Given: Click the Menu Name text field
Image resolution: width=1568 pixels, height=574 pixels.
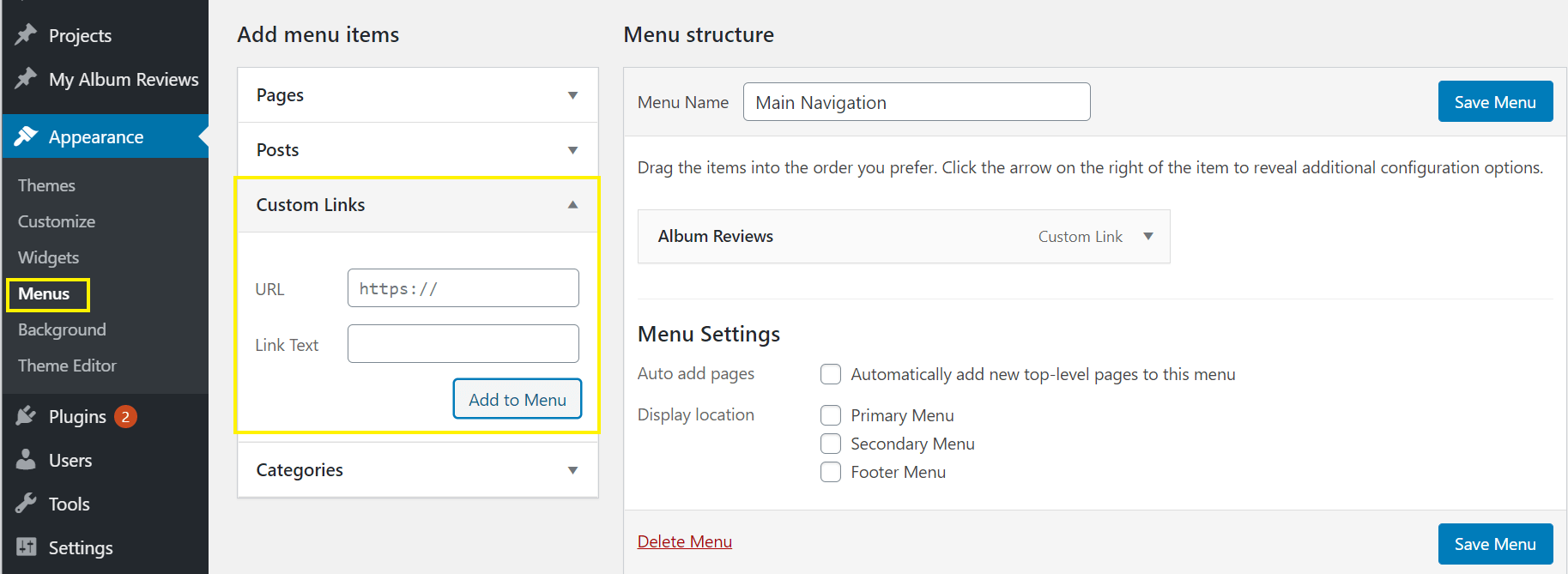Looking at the screenshot, I should pyautogui.click(x=916, y=102).
